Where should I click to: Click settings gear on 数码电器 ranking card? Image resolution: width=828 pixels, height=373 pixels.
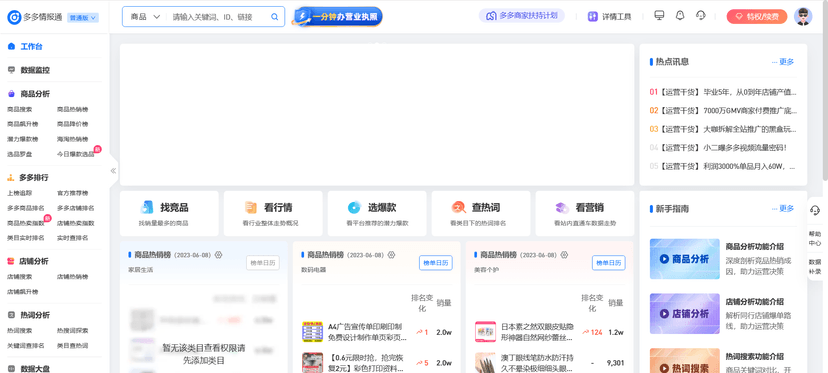tap(391, 255)
